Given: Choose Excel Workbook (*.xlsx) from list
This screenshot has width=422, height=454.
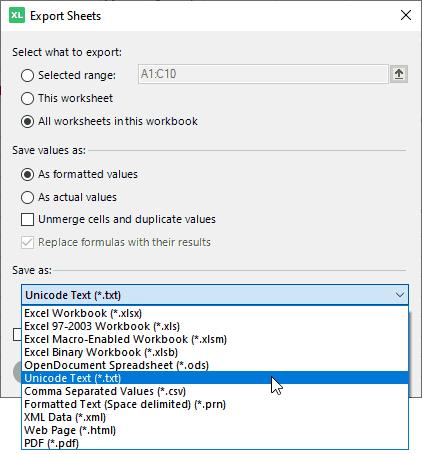Looking at the screenshot, I should (x=215, y=313).
